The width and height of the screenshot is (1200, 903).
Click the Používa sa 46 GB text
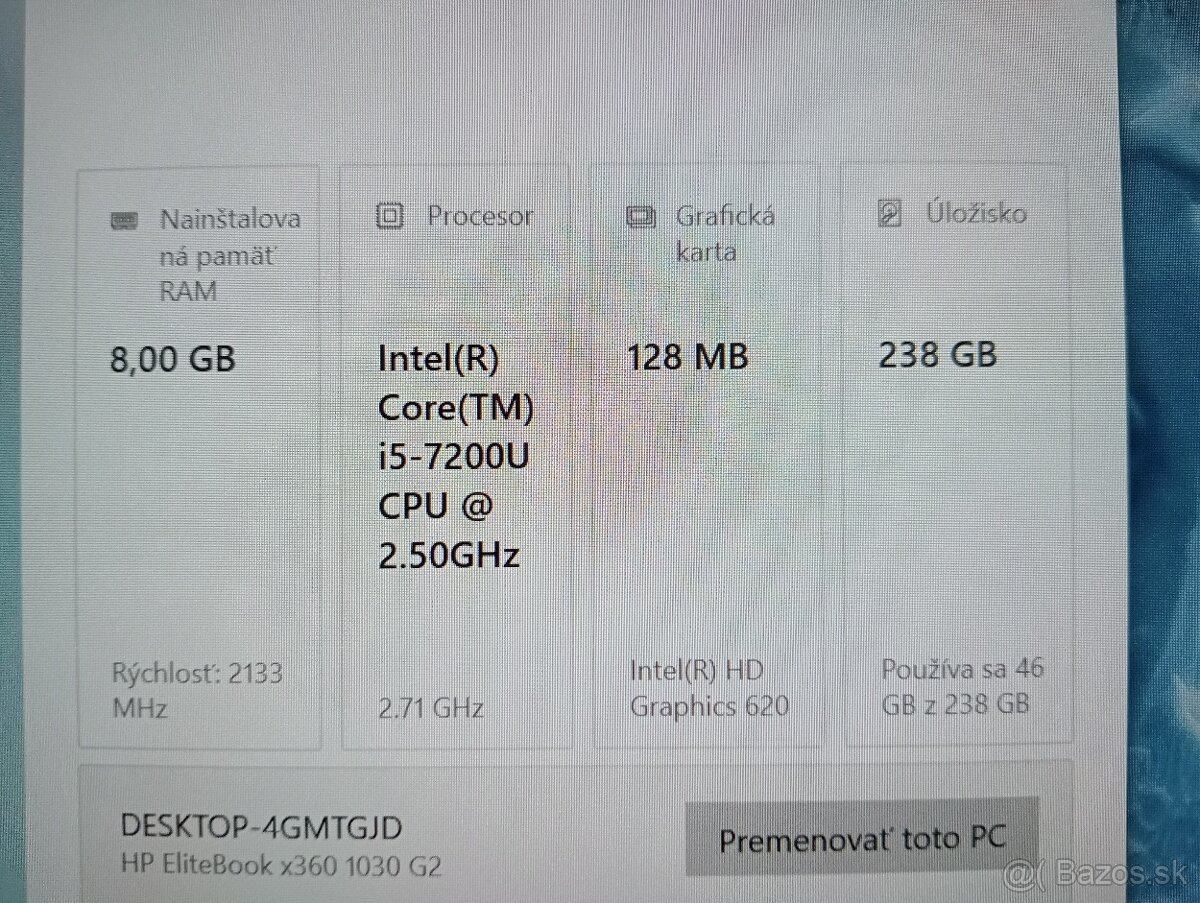pos(962,686)
